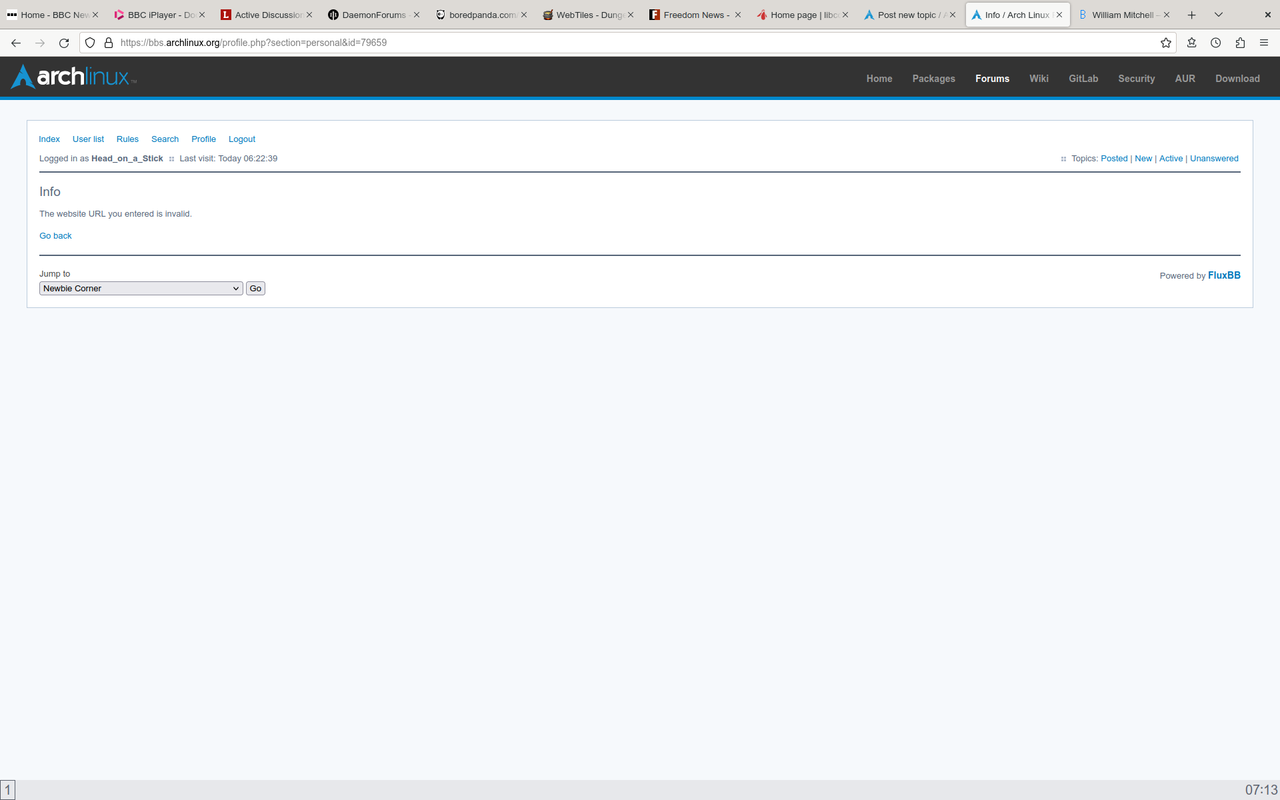The height and width of the screenshot is (800, 1280).
Task: Close the William Mitchell tab
Action: click(x=1166, y=15)
